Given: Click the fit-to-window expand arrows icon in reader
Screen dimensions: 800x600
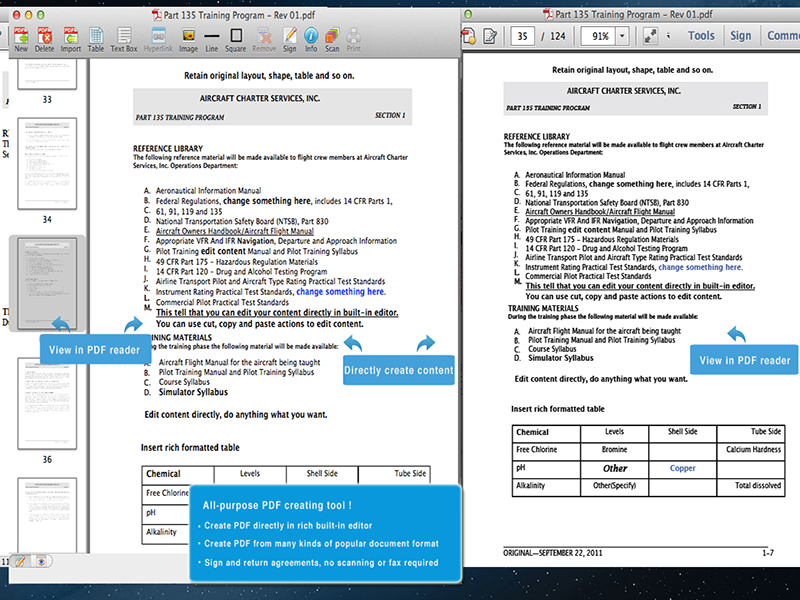Looking at the screenshot, I should coord(650,36).
